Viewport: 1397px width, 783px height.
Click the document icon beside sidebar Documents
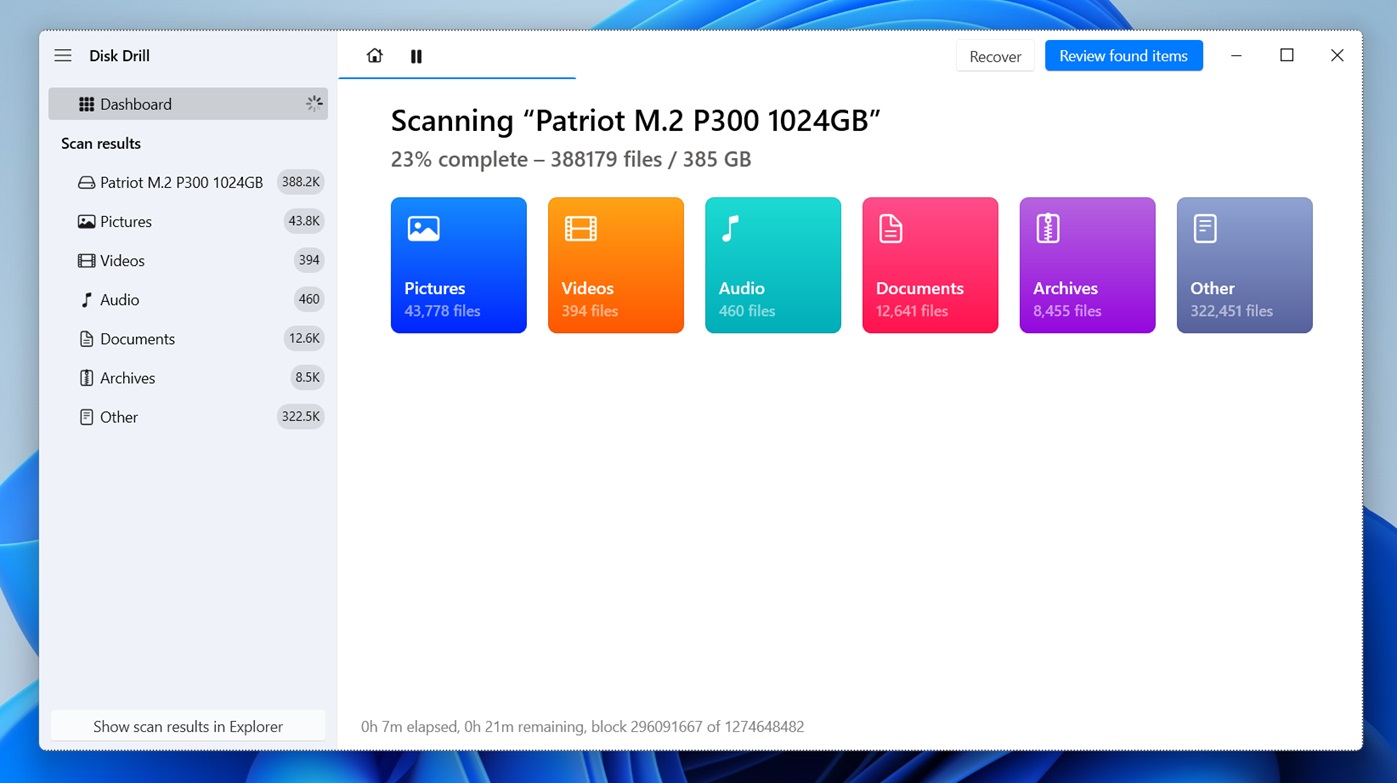[86, 338]
